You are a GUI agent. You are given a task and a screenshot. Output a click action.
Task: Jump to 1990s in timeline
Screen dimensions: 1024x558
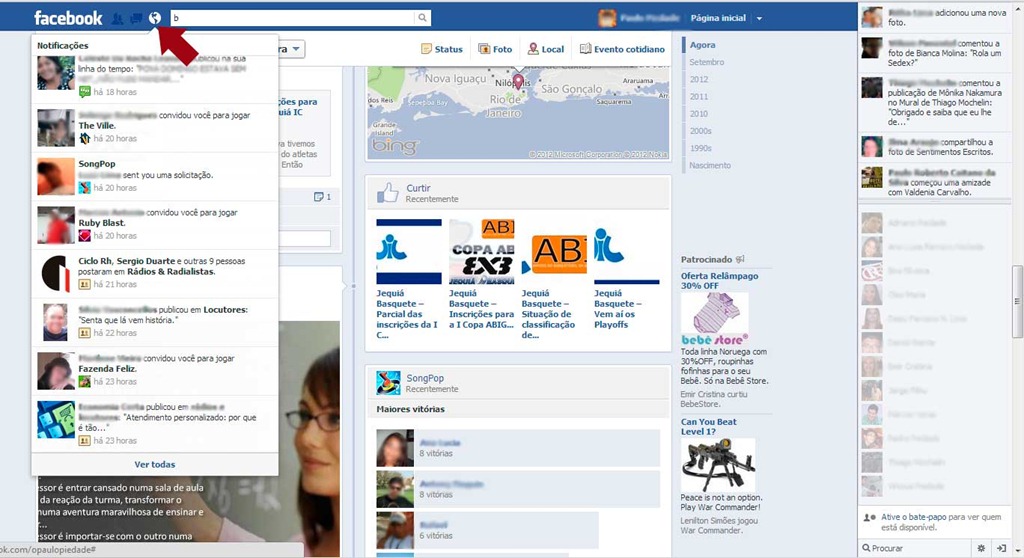click(x=701, y=148)
